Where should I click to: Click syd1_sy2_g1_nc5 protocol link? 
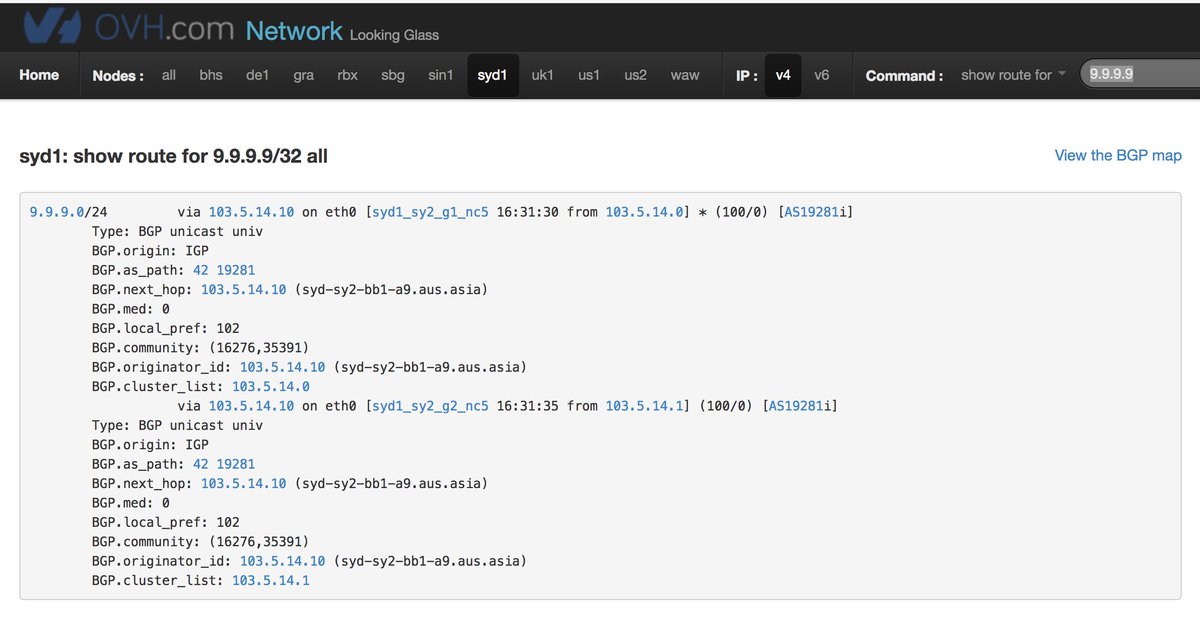[431, 212]
